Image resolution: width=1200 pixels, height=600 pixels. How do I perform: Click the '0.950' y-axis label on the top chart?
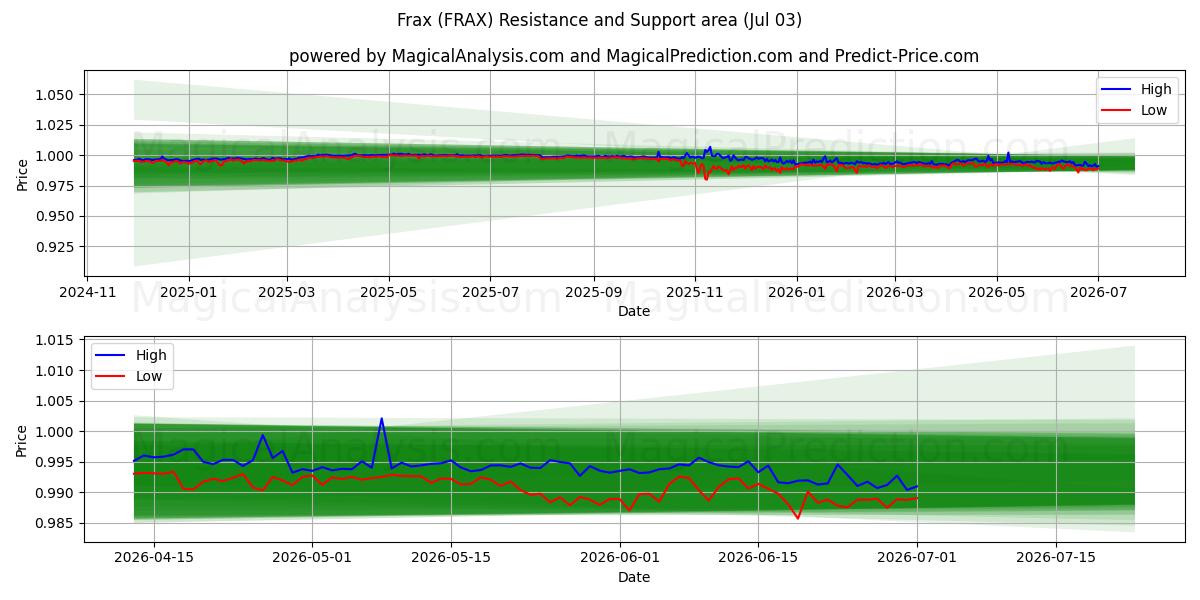tap(57, 216)
